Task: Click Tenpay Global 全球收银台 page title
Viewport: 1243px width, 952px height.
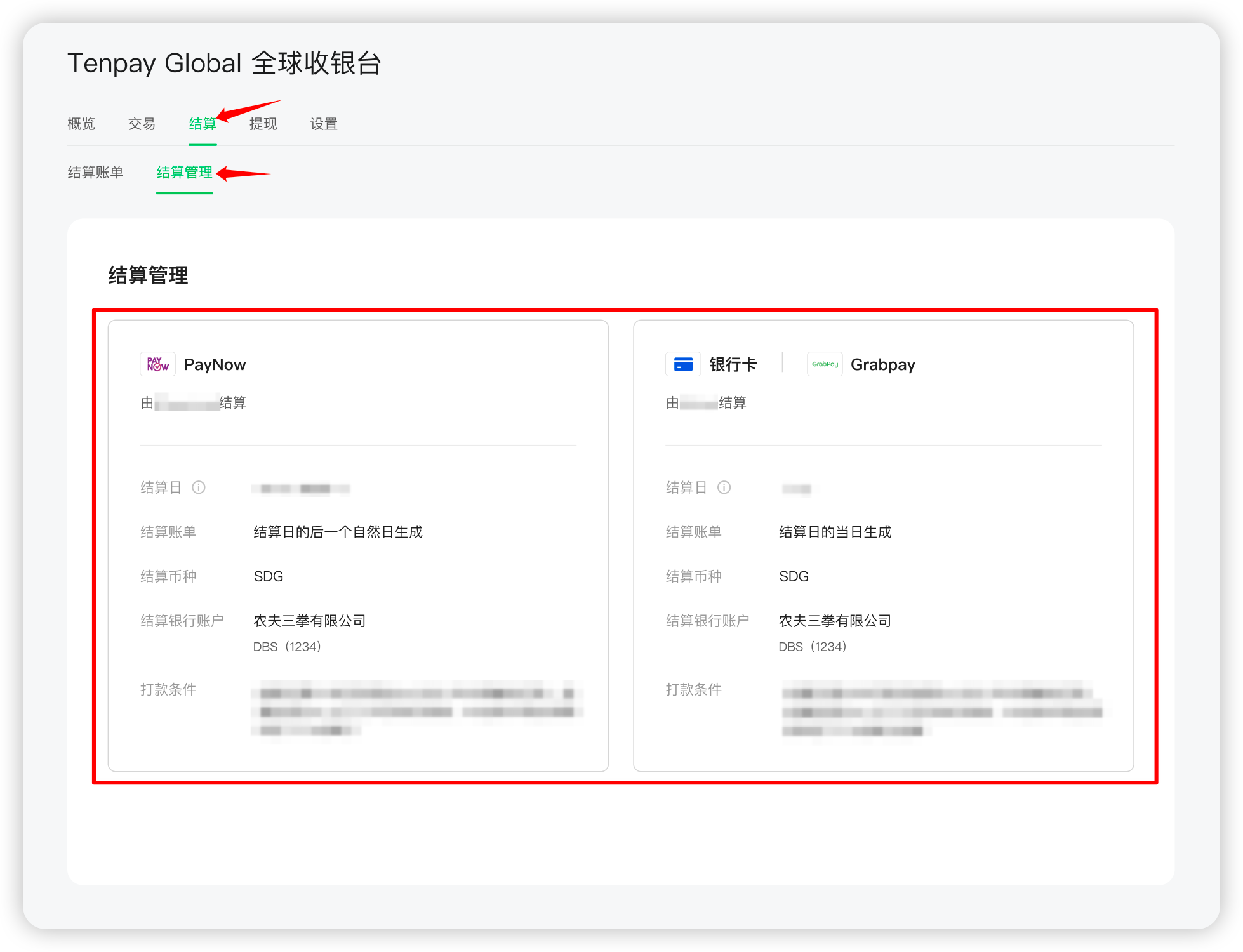Action: [x=224, y=63]
